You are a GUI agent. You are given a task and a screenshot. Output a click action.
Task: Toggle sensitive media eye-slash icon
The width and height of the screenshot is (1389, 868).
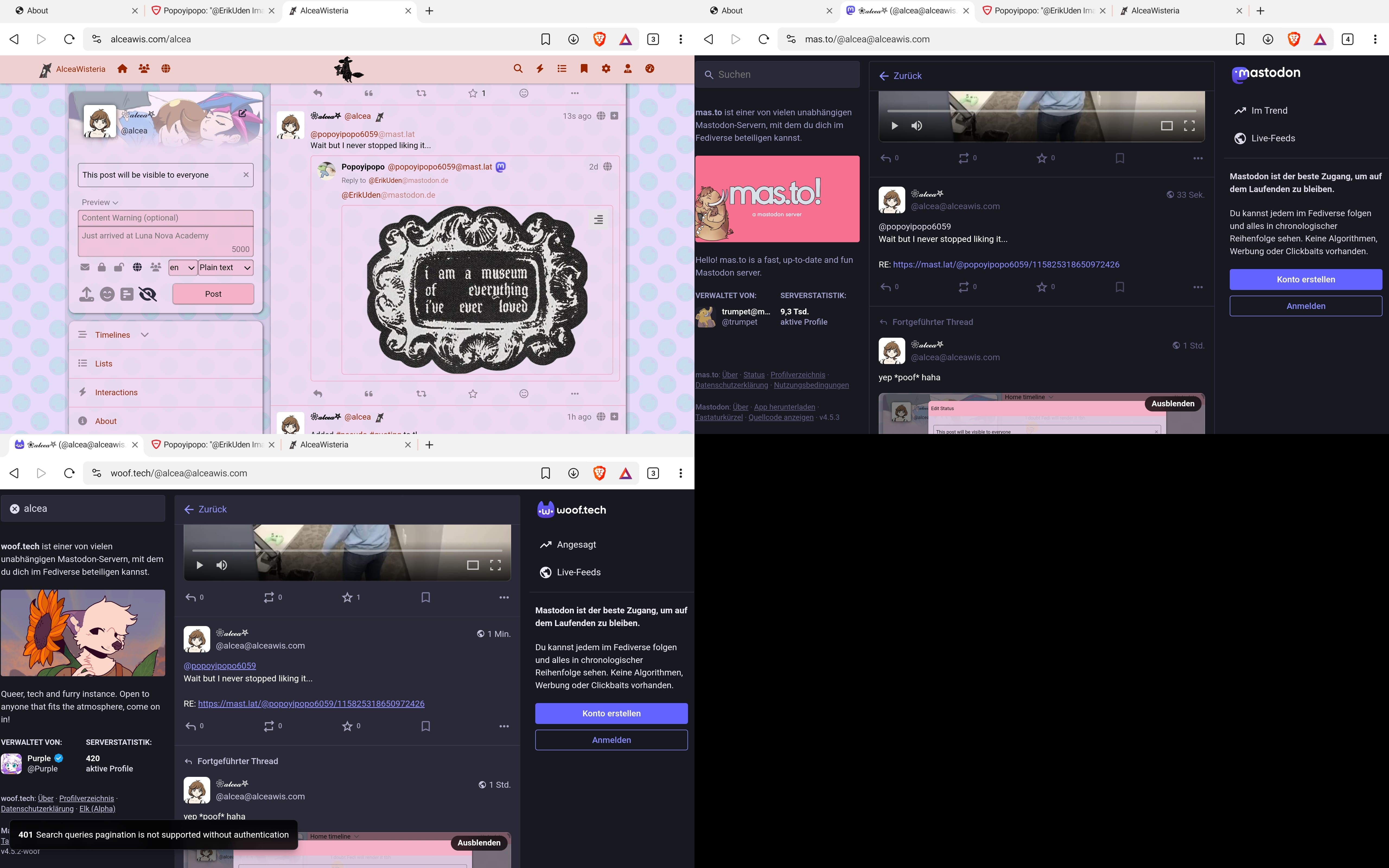[148, 295]
